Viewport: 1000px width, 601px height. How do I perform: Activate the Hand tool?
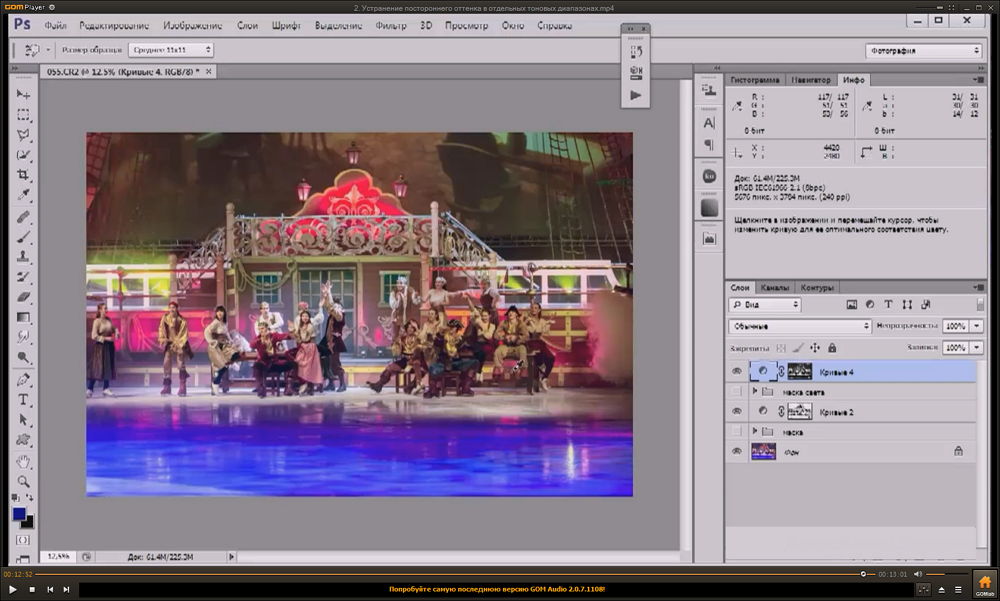(x=23, y=461)
